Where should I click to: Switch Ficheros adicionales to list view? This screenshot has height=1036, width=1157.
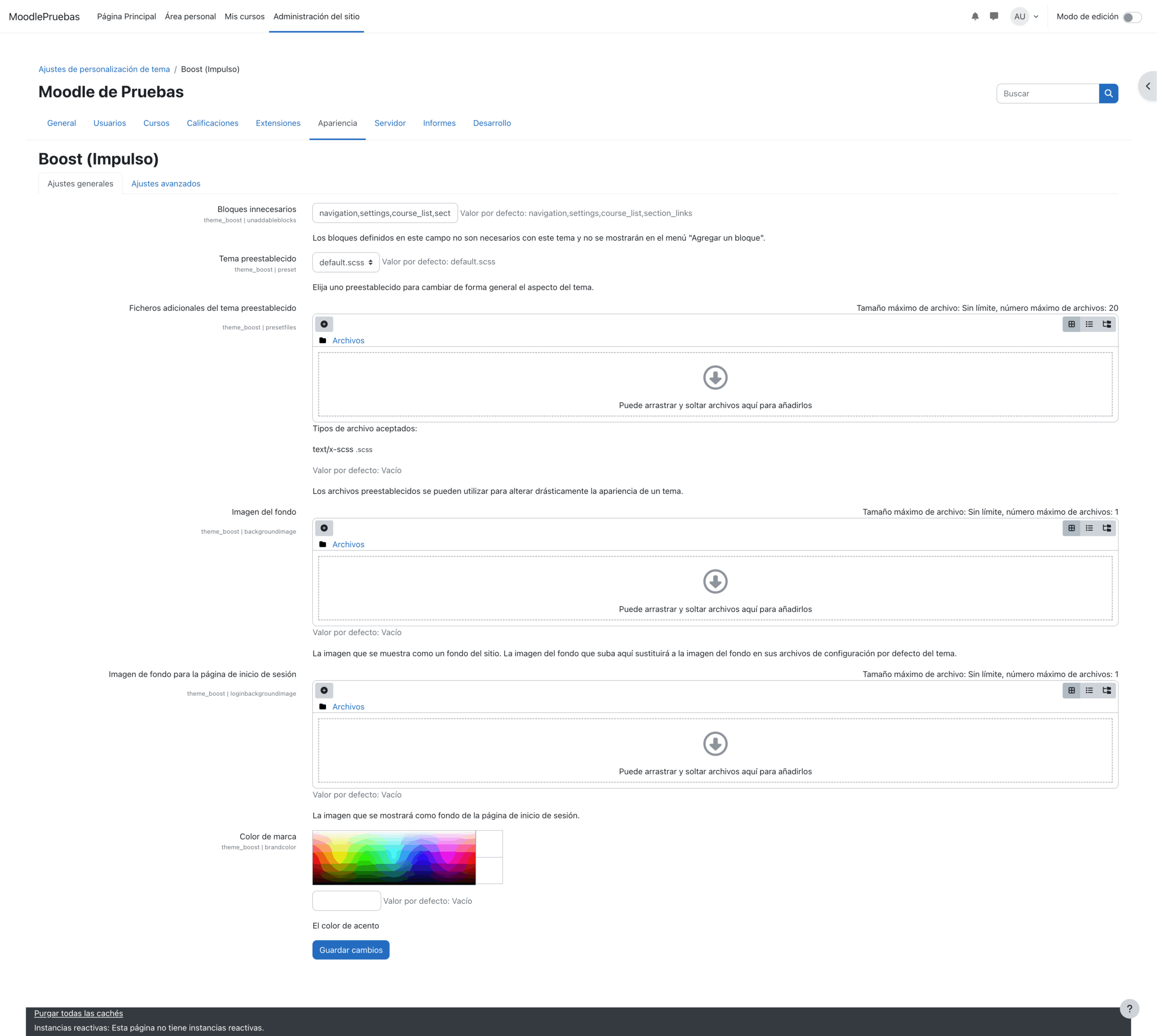(x=1089, y=324)
